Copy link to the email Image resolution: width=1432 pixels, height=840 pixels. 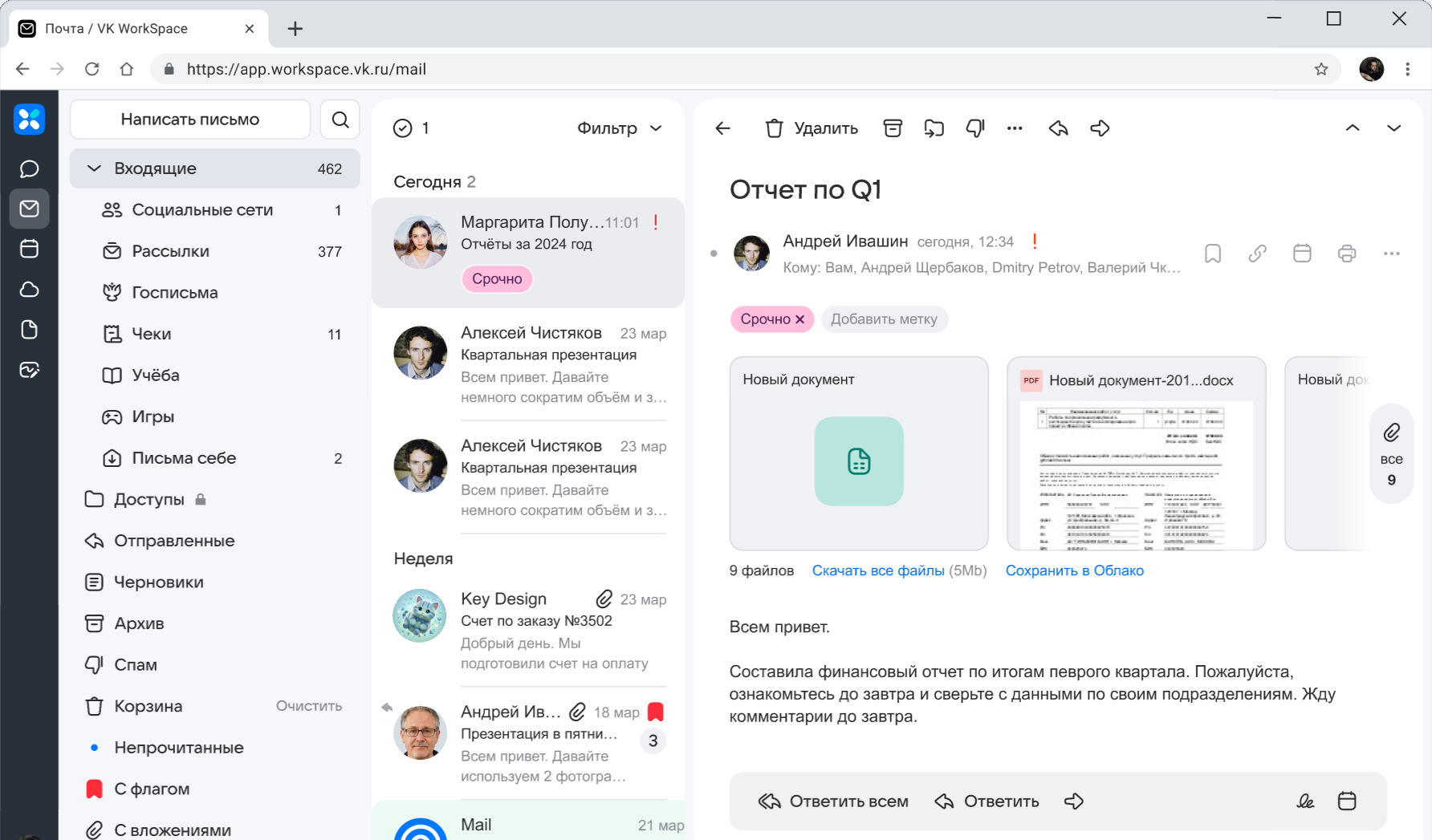point(1257,254)
